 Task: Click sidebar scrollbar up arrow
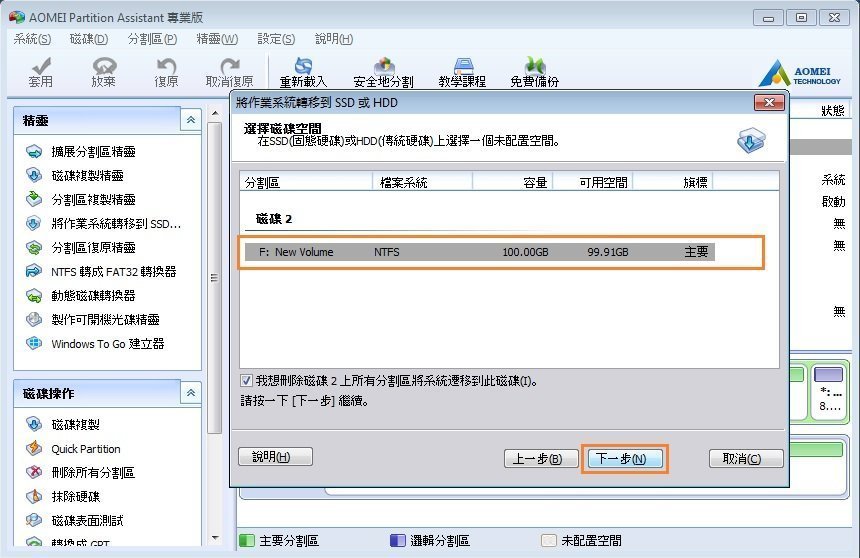pos(215,114)
